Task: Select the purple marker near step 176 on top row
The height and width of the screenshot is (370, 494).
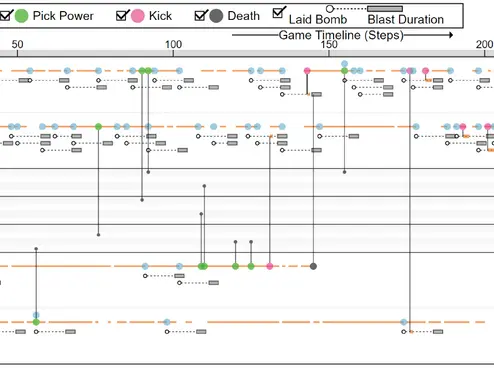Action: [410, 71]
